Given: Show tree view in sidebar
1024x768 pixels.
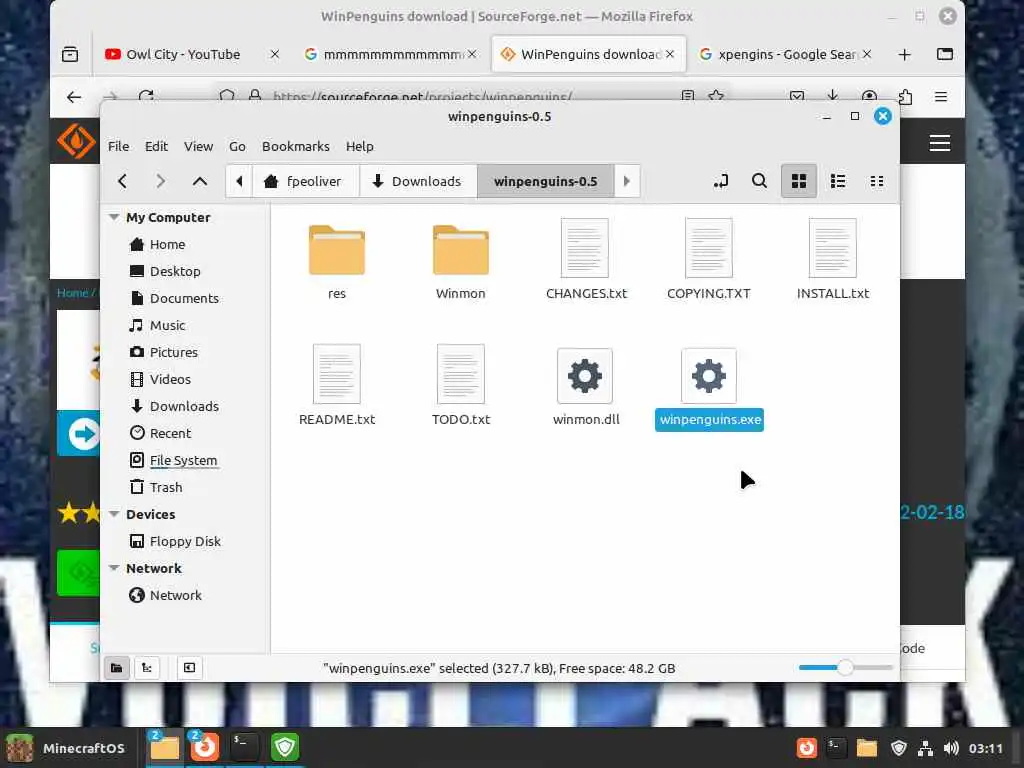Looking at the screenshot, I should tap(147, 667).
